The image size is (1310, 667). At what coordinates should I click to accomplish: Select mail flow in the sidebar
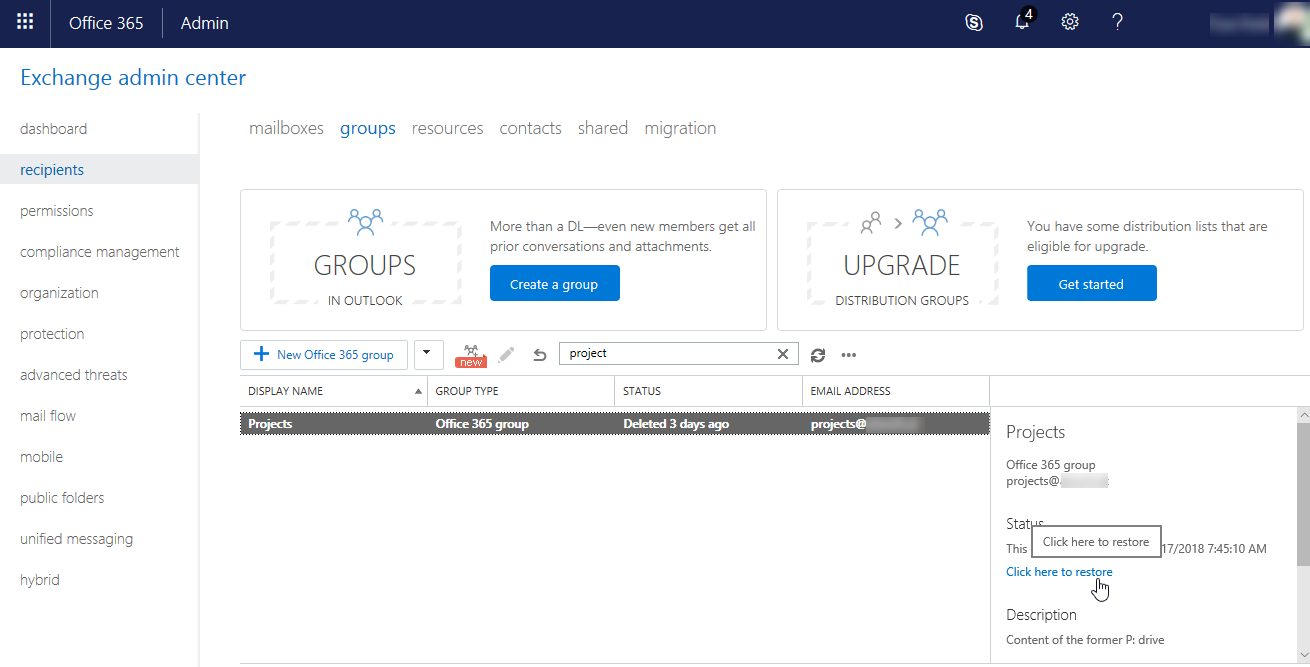coord(48,416)
